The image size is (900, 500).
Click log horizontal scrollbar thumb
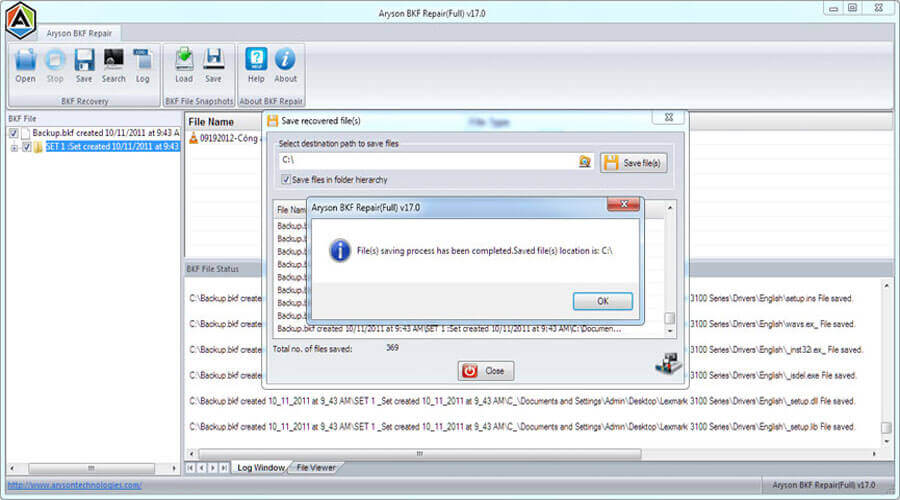[x=420, y=454]
